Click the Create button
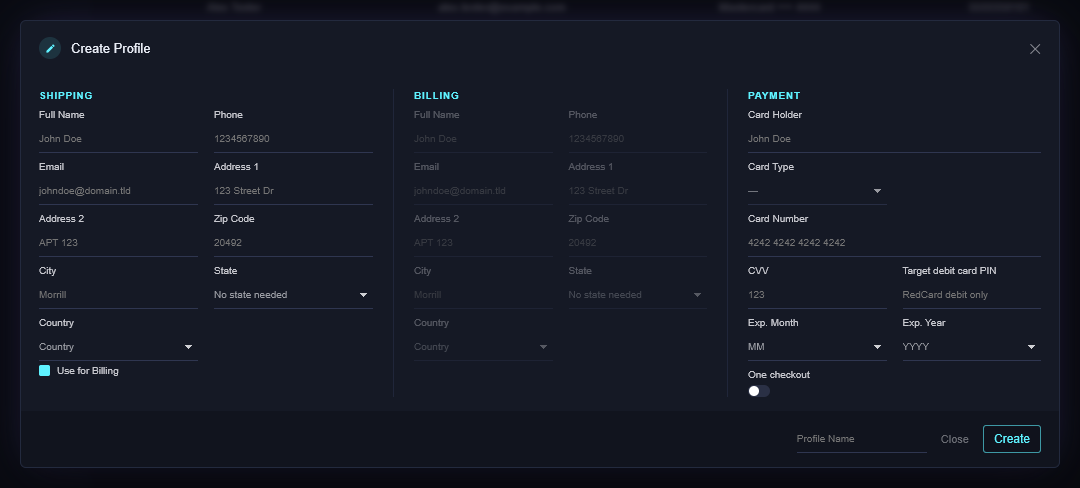This screenshot has height=488, width=1080. [x=1012, y=439]
